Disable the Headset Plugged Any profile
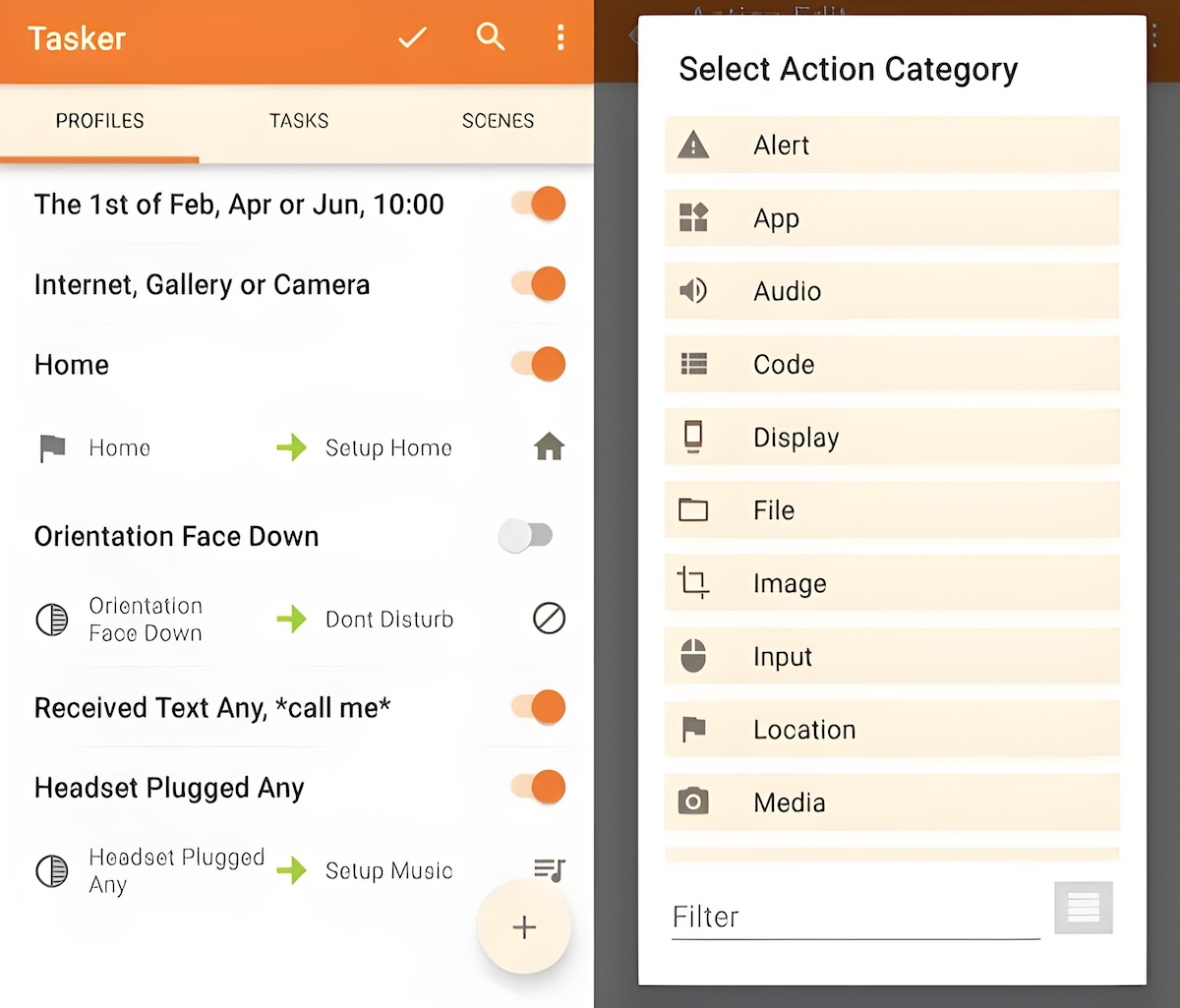1180x1008 pixels. coord(538,787)
